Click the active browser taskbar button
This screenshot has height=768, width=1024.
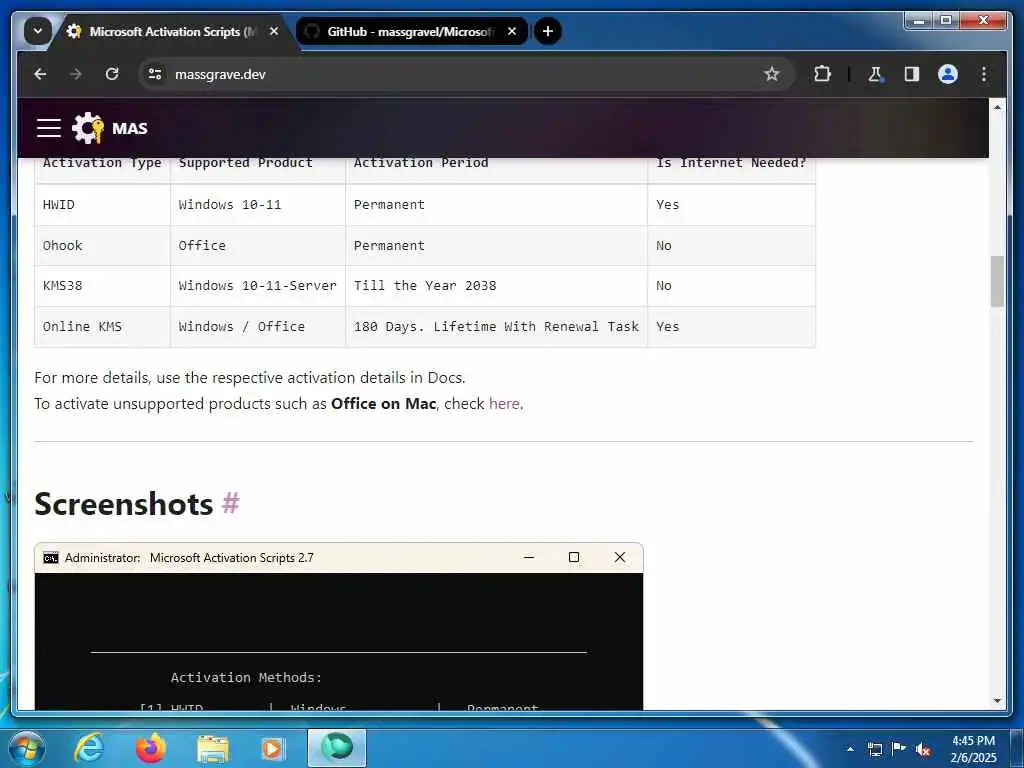(x=337, y=748)
